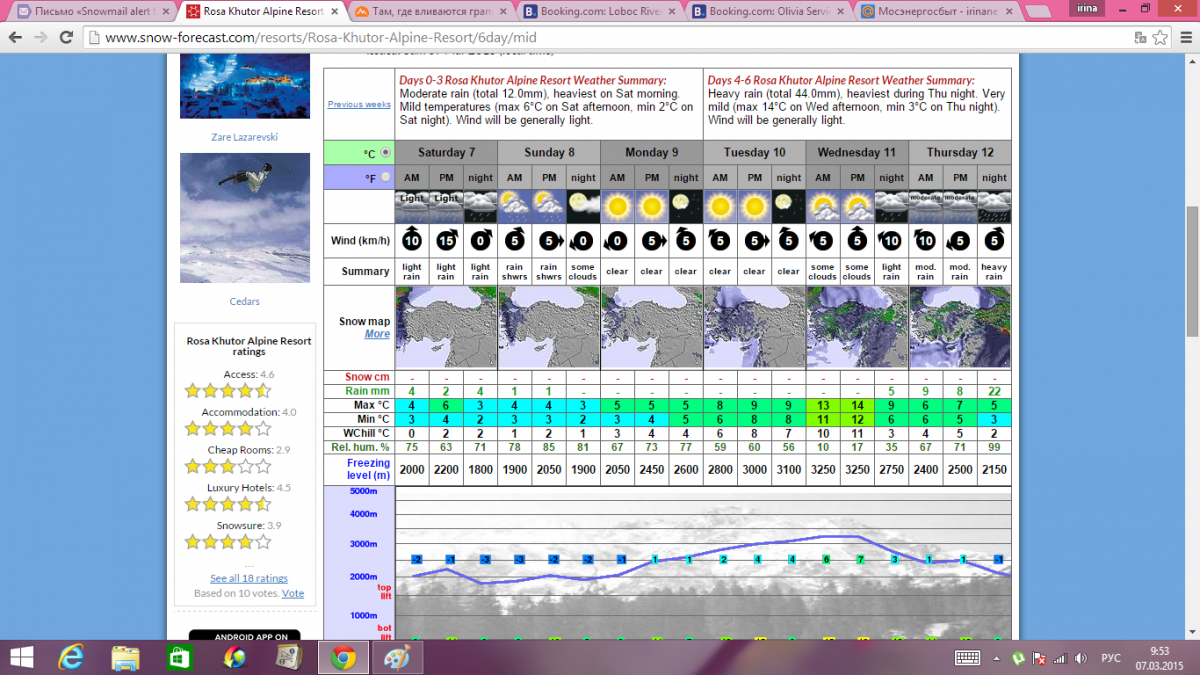Click Saturday AM light rain weather icon
1200x675 pixels.
412,206
